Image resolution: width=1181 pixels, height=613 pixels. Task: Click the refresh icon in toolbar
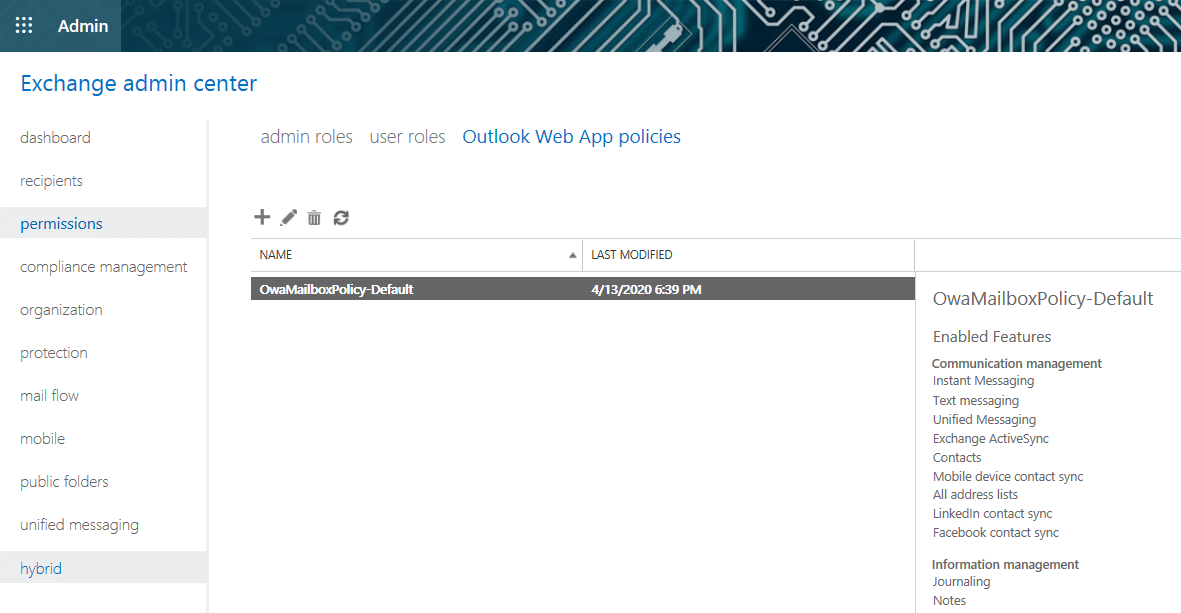pyautogui.click(x=341, y=218)
